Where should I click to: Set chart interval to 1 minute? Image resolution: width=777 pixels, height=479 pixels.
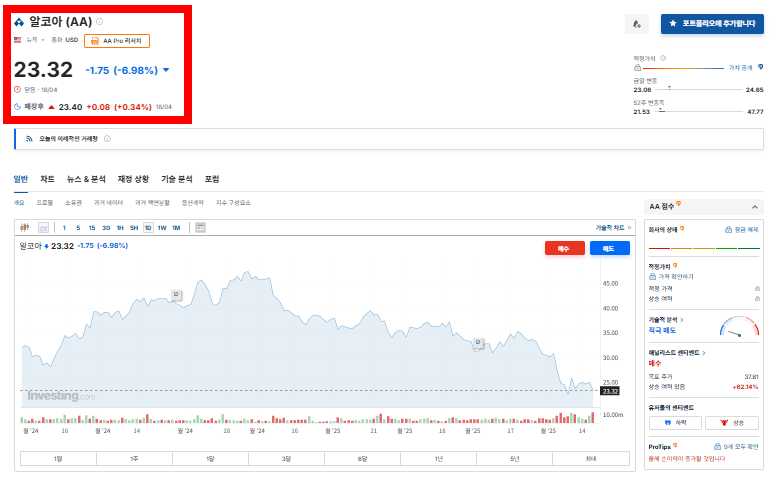point(64,228)
